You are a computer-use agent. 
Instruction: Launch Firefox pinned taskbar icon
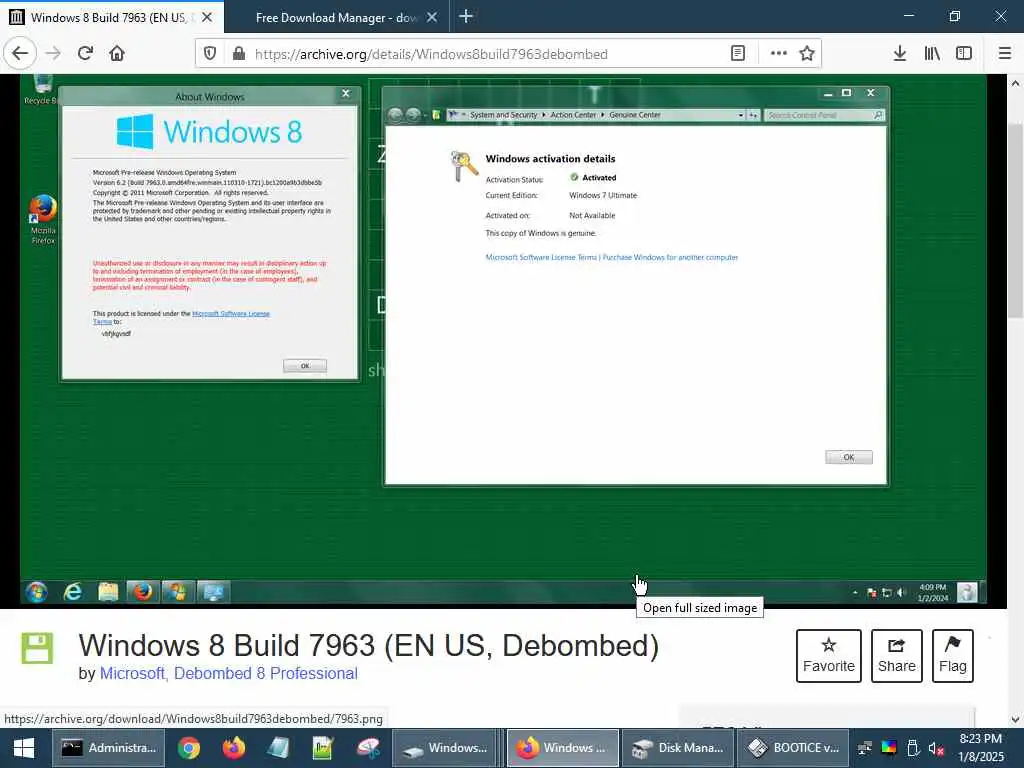[233, 748]
